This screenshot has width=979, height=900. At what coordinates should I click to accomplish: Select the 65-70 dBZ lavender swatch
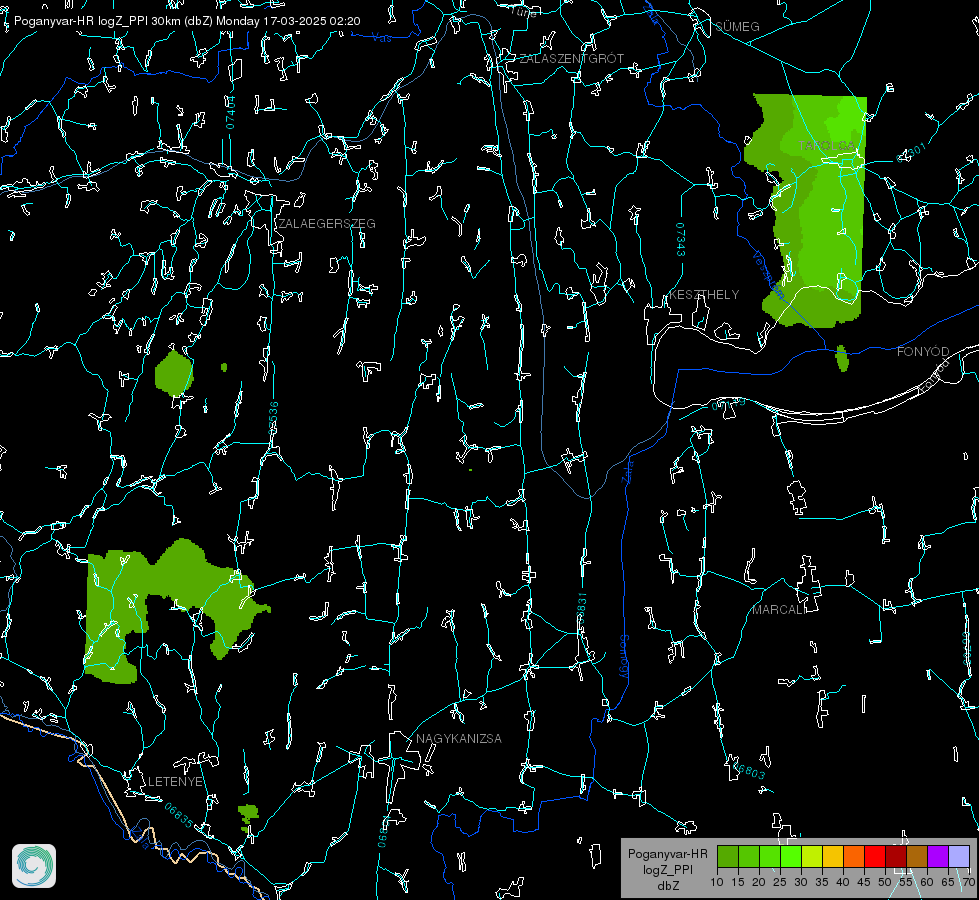click(958, 856)
